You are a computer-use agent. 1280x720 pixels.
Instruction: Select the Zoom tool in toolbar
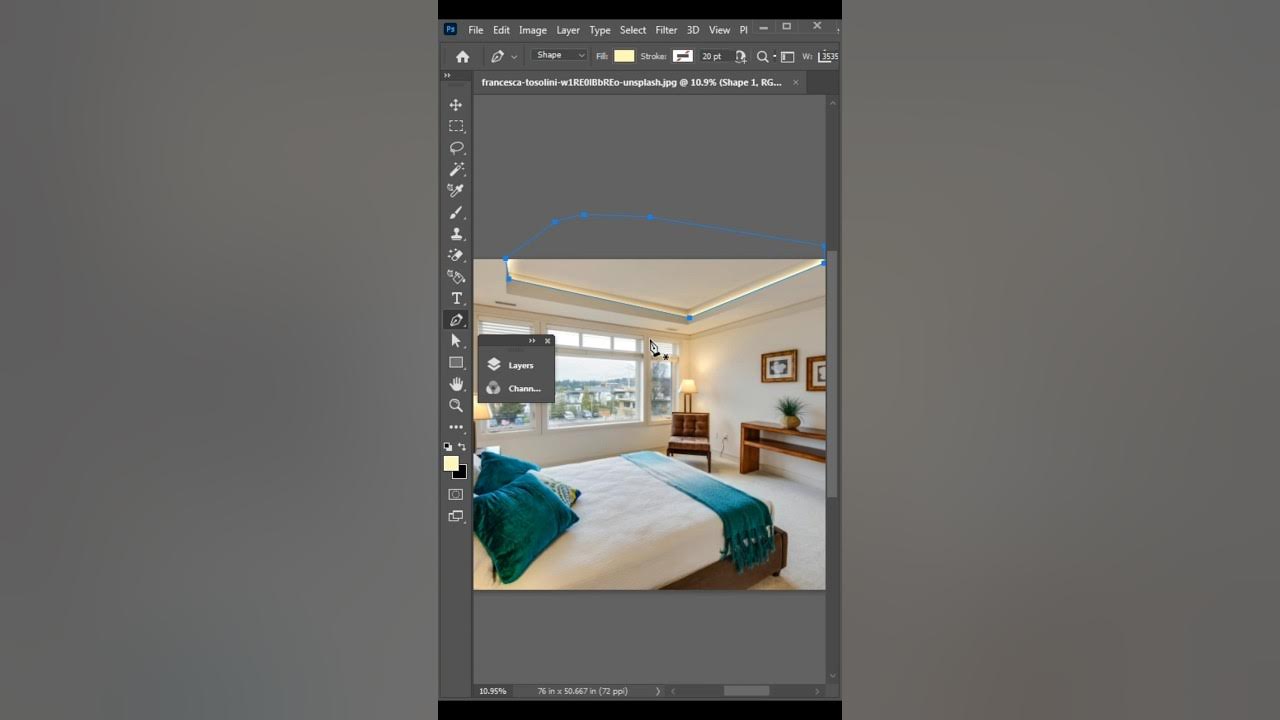pyautogui.click(x=456, y=405)
